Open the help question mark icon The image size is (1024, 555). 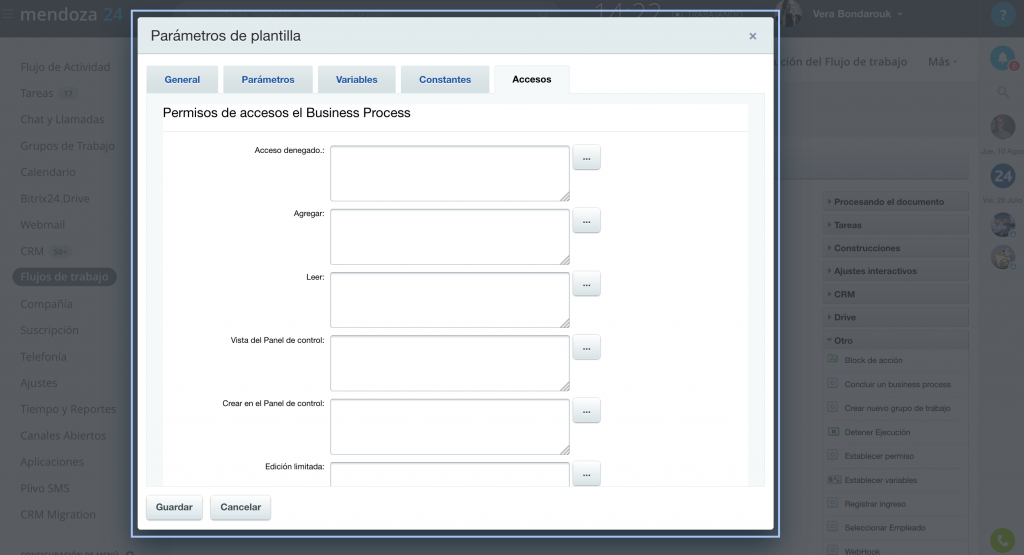tap(1002, 14)
